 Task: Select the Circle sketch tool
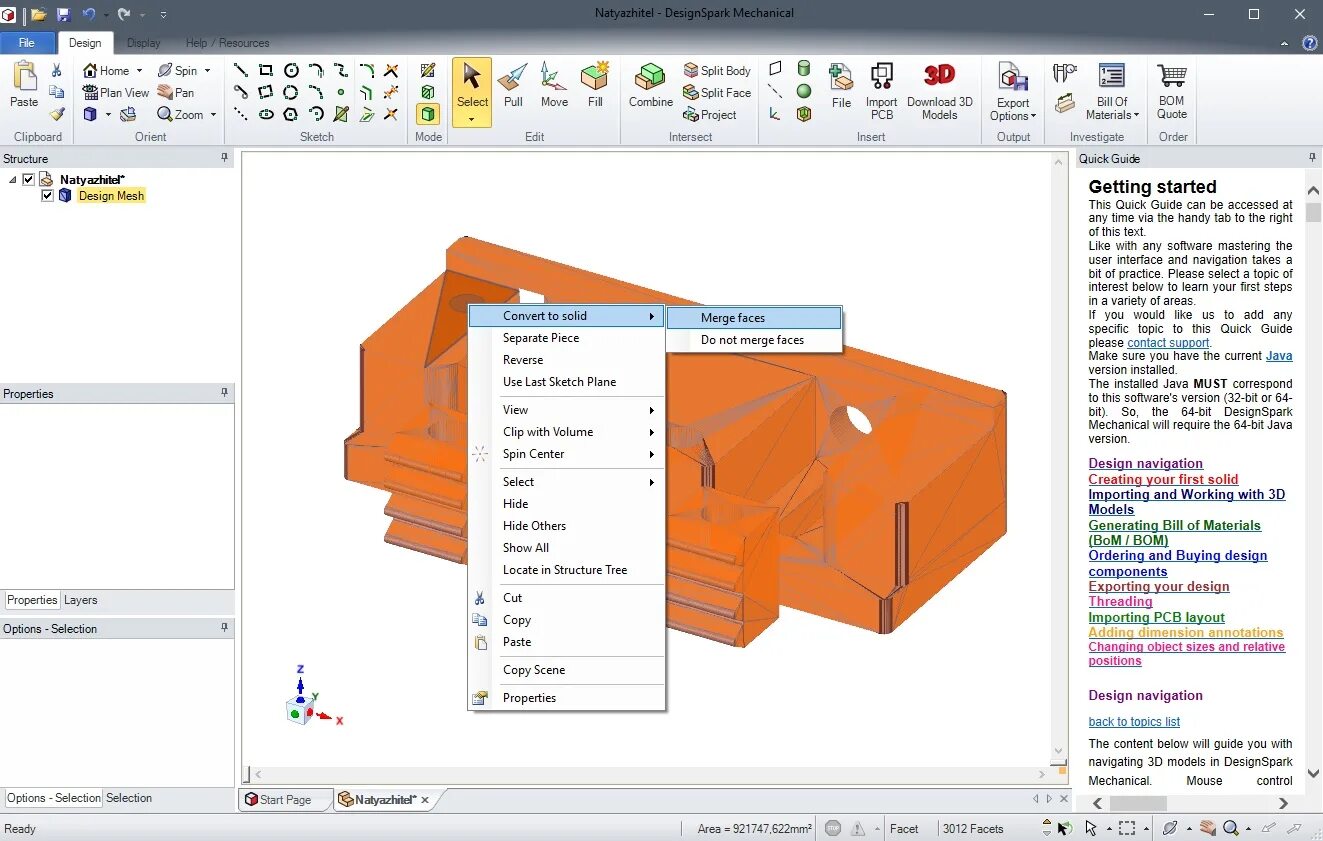(x=291, y=70)
